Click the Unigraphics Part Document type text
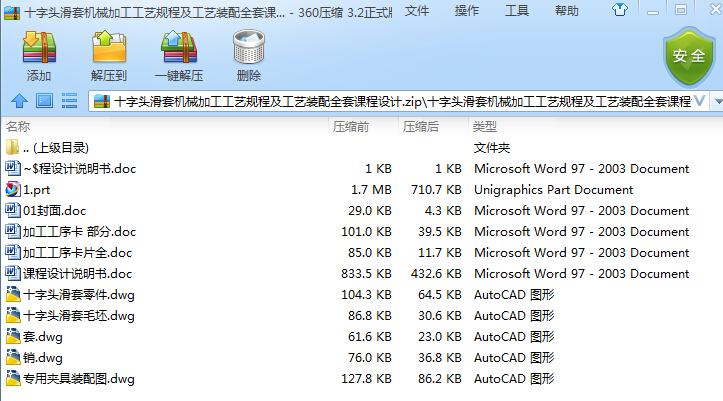 pyautogui.click(x=553, y=190)
